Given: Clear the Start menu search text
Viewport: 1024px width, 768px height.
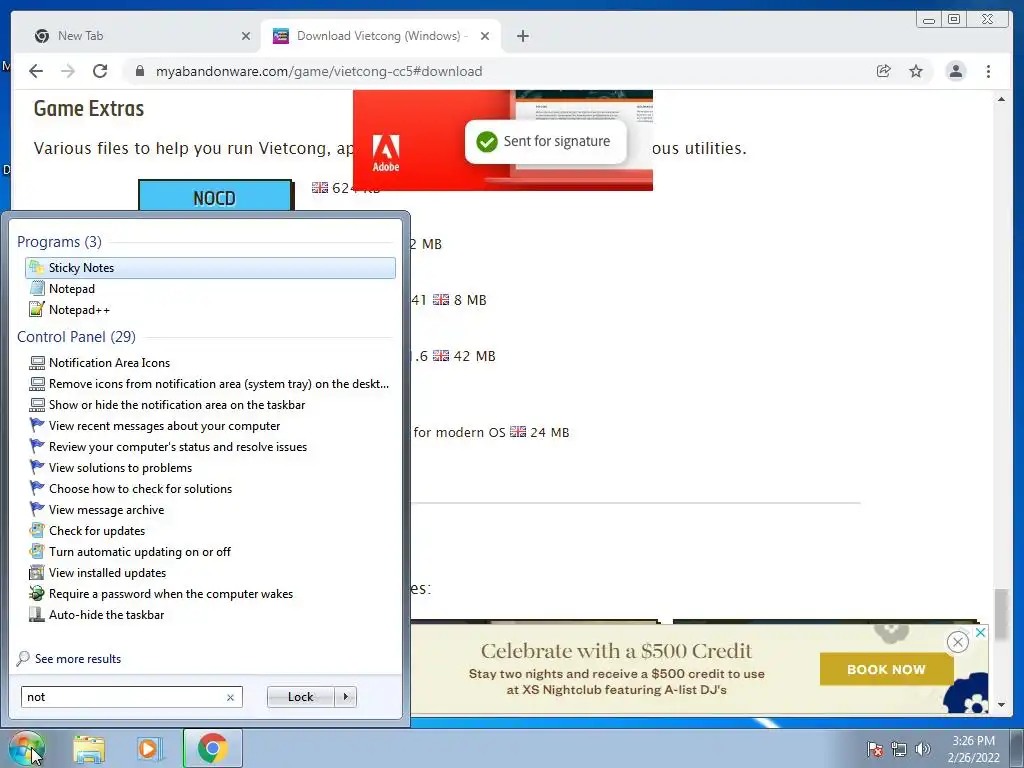Looking at the screenshot, I should coord(230,697).
